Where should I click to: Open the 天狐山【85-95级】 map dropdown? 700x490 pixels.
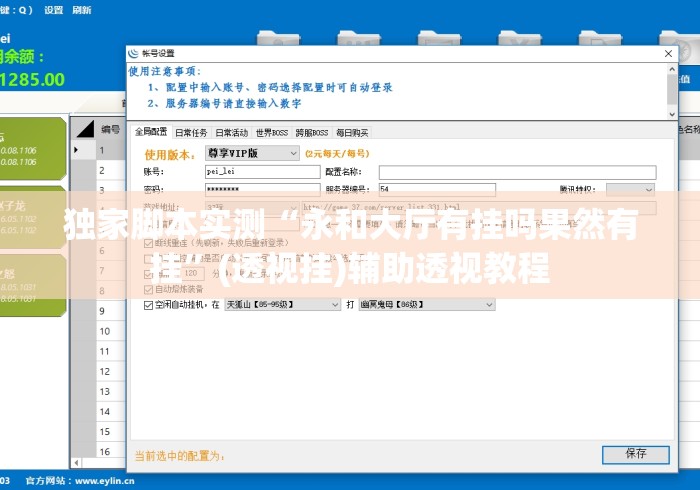click(x=283, y=304)
